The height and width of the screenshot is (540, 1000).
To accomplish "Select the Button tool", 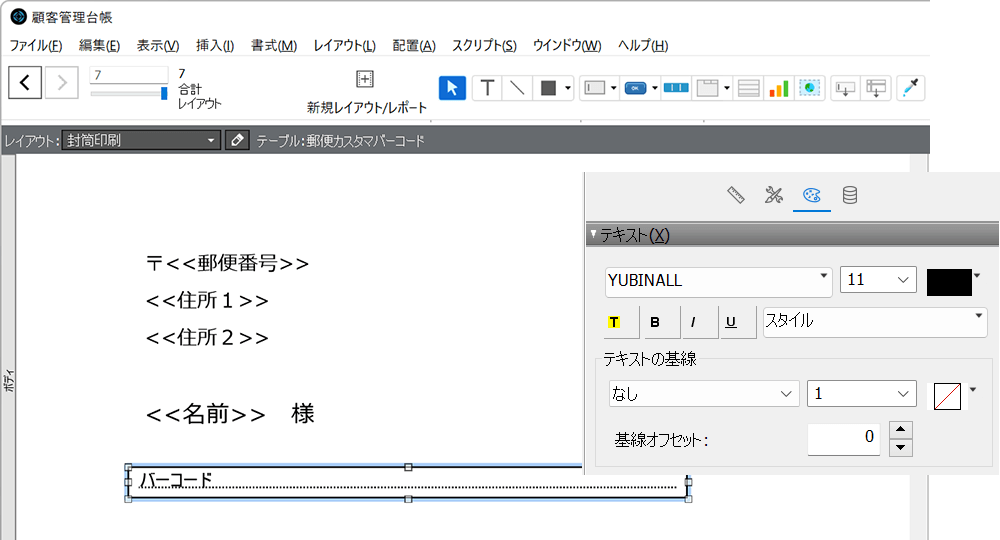I will point(635,88).
